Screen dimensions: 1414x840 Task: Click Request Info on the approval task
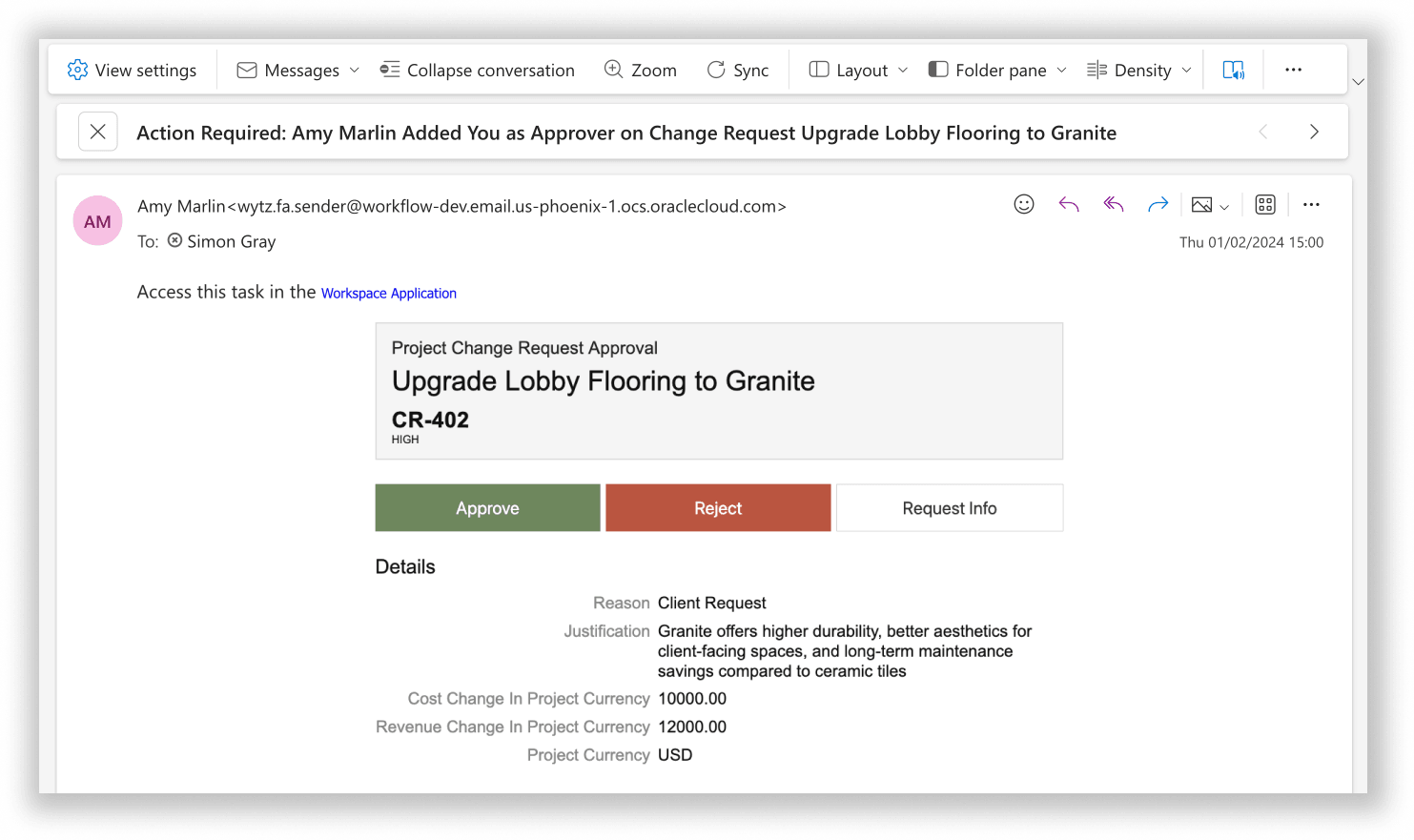[949, 507]
